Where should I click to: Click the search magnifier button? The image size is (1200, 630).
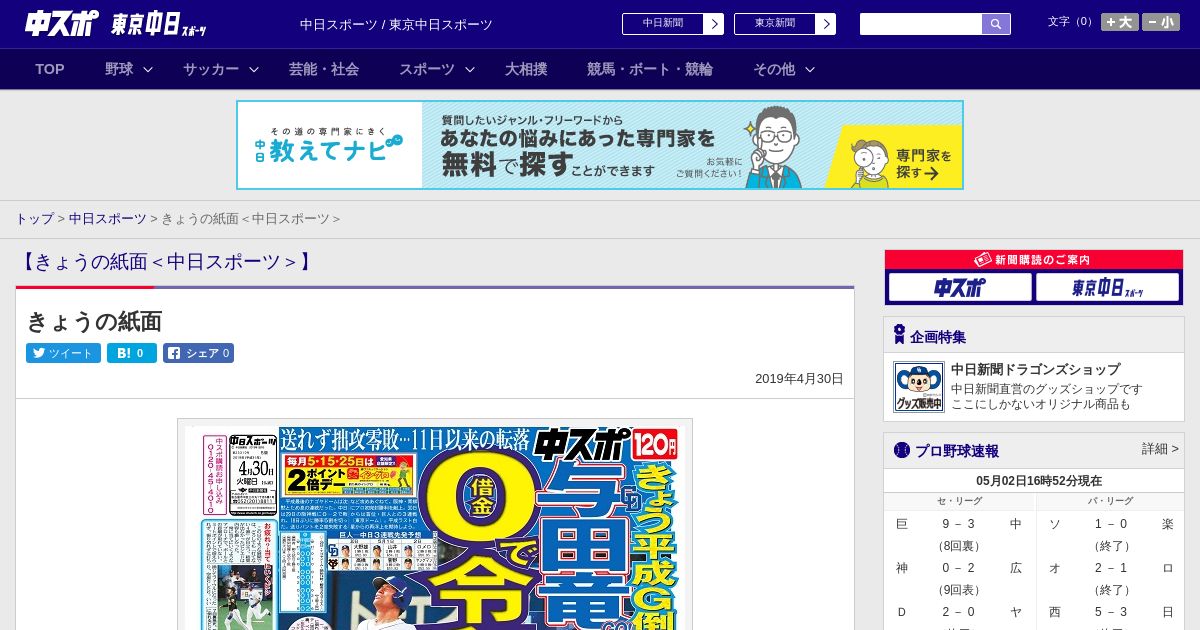[996, 24]
